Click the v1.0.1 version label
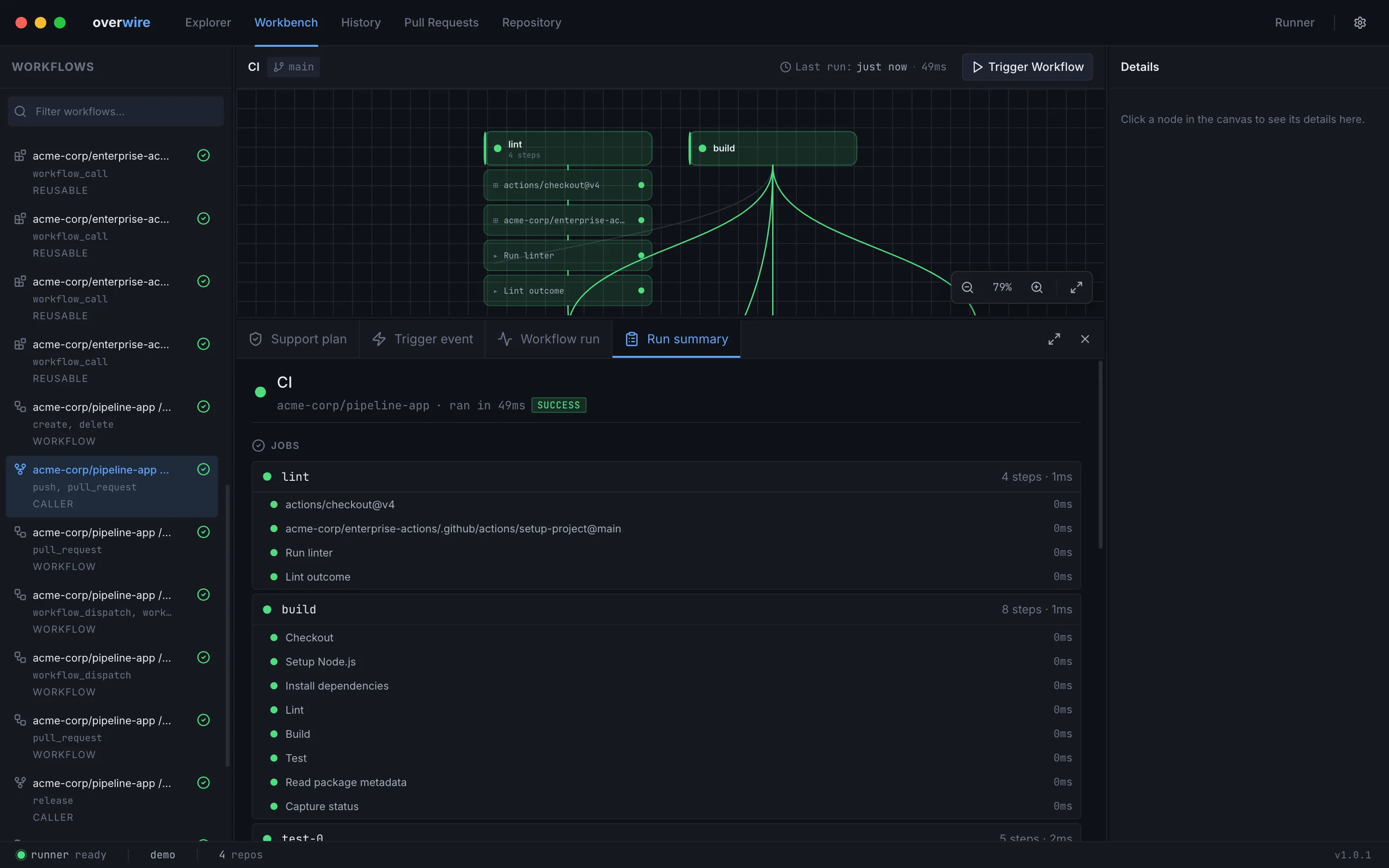The image size is (1389, 868). [1352, 855]
